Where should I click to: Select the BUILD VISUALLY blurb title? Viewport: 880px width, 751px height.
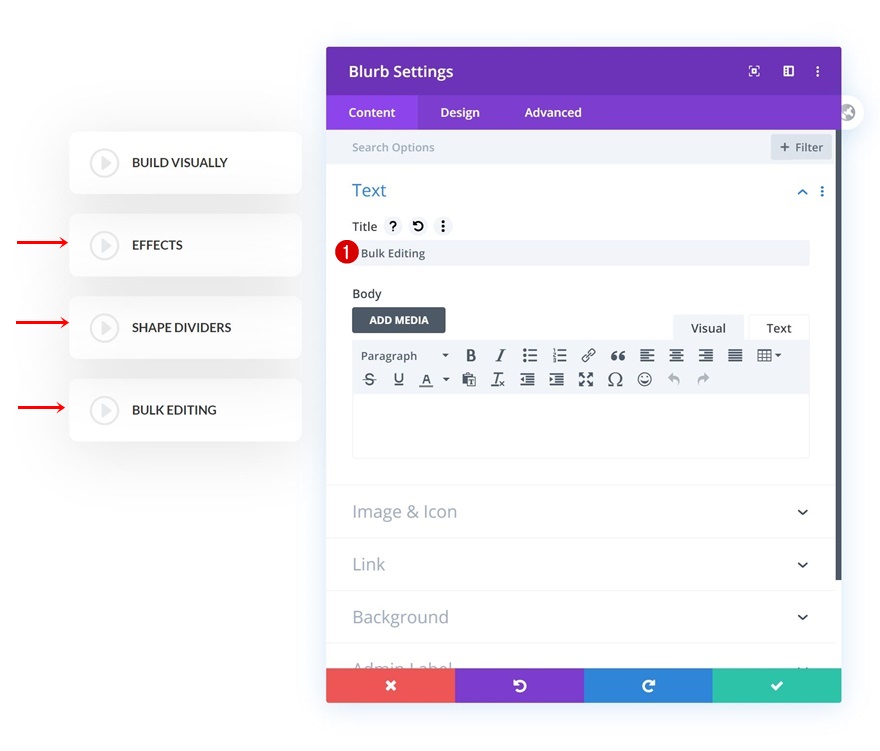click(180, 163)
